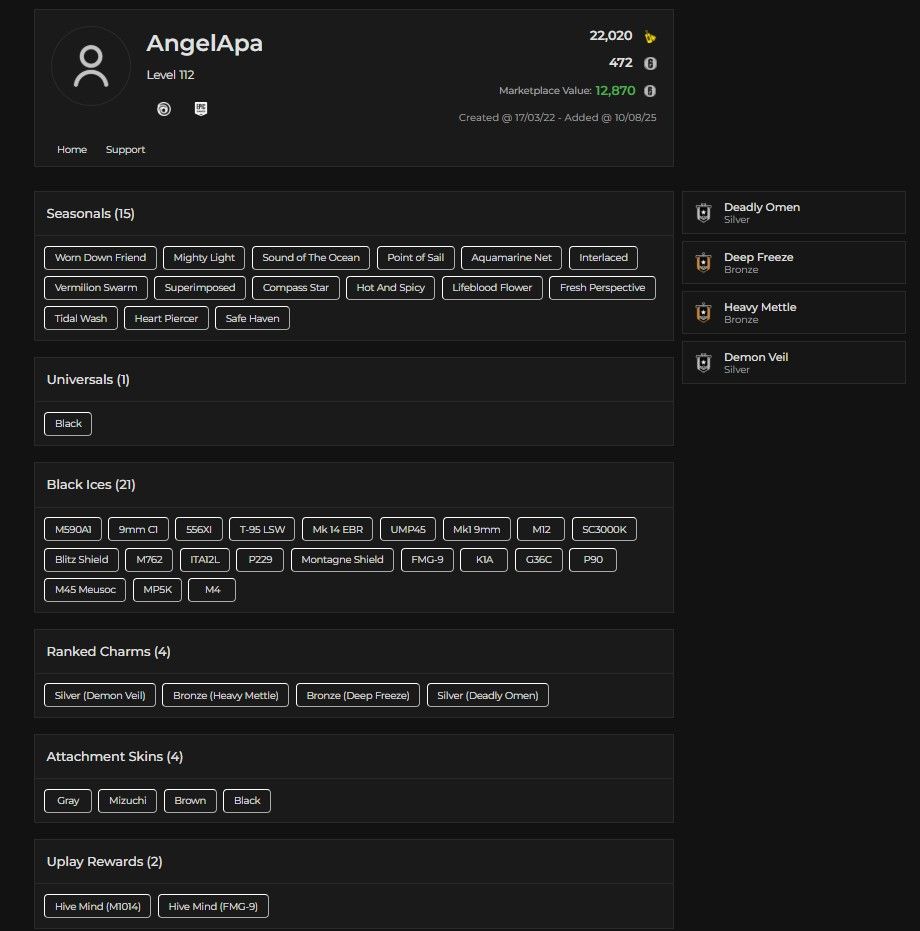This screenshot has height=931, width=920.
Task: Click the Deep Freeze bronze rank charm icon
Action: pos(703,262)
